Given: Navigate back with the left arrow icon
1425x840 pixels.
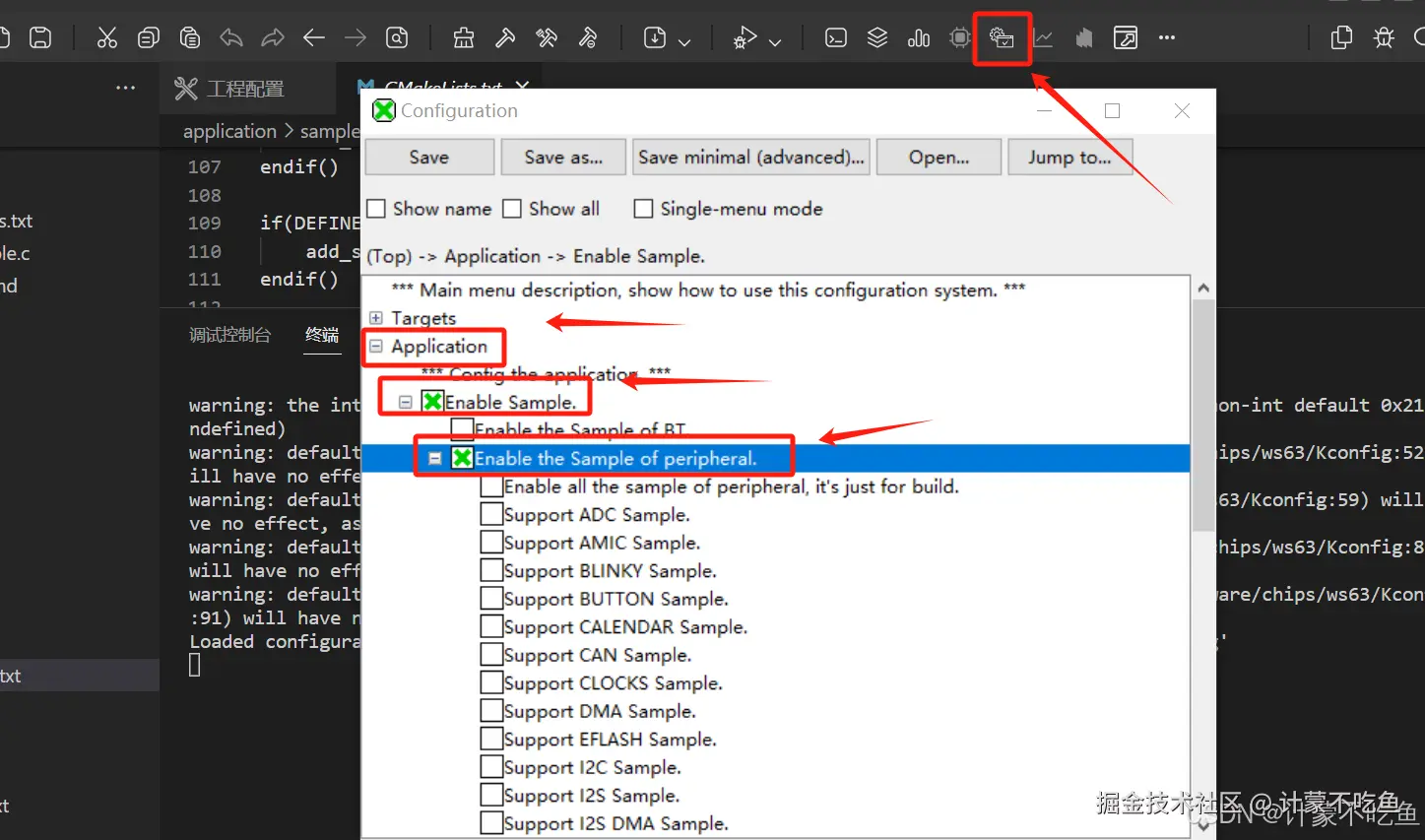Looking at the screenshot, I should pos(314,37).
